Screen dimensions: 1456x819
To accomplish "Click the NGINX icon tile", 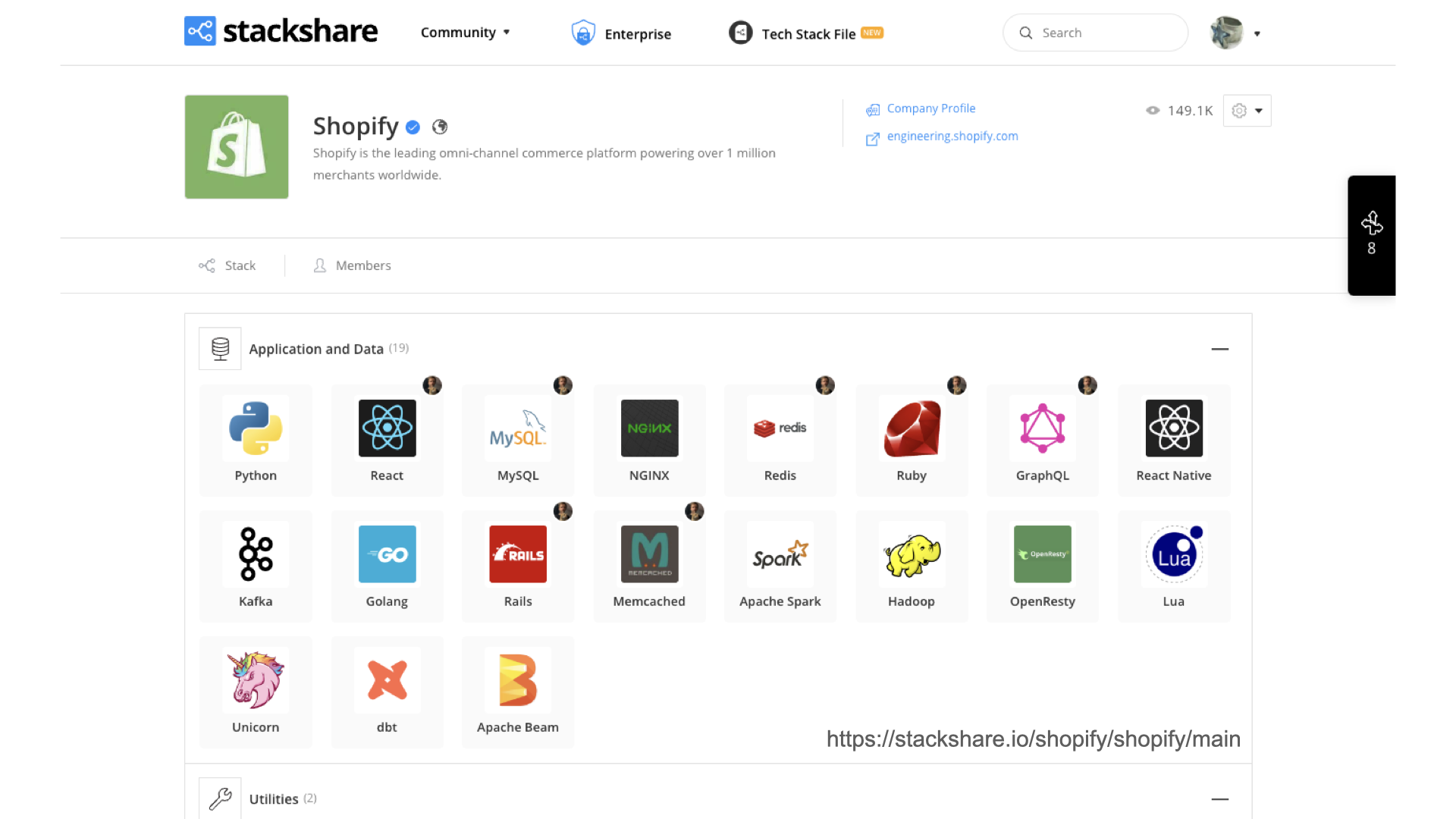I will point(649,440).
